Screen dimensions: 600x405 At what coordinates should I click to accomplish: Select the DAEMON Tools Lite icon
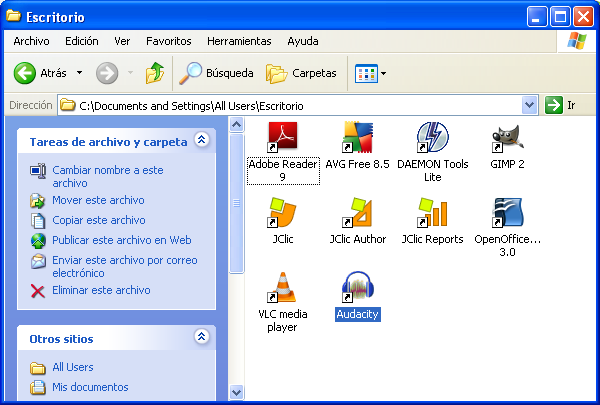point(432,137)
